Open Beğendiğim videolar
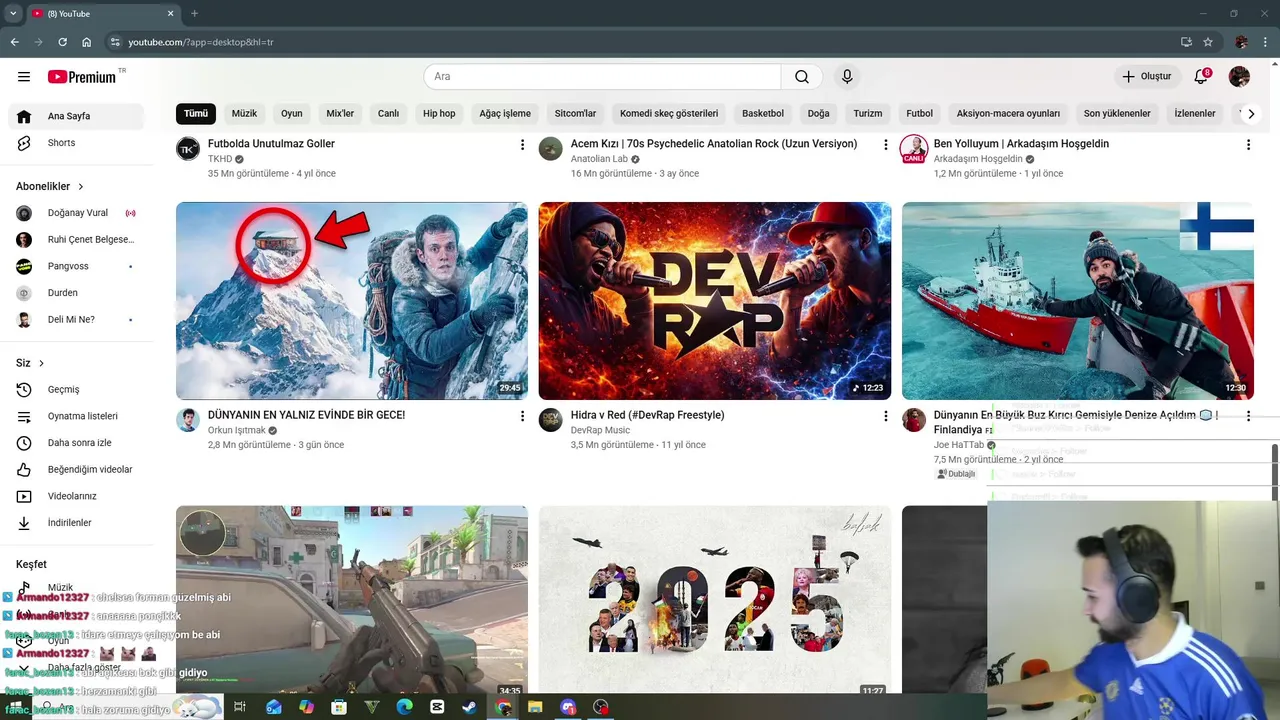1280x720 pixels. pos(76,469)
